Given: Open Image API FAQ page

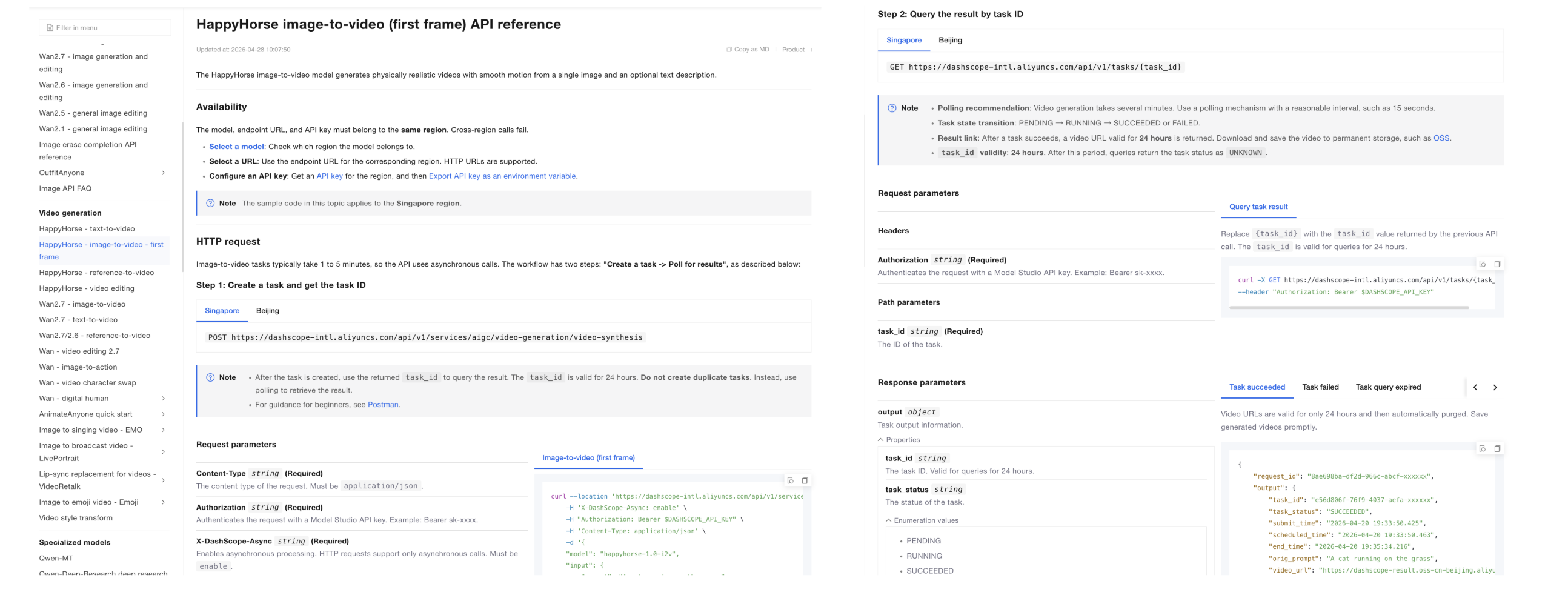Looking at the screenshot, I should point(65,189).
